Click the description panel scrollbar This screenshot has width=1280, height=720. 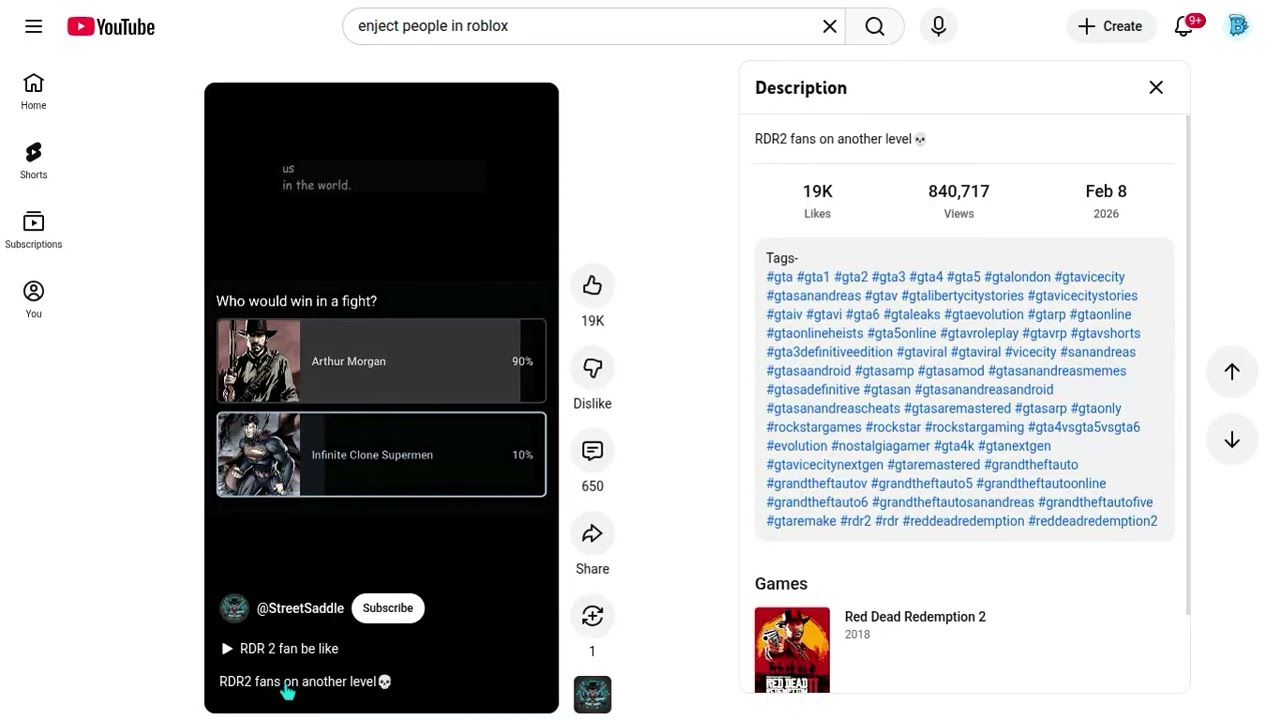pos(1188,365)
